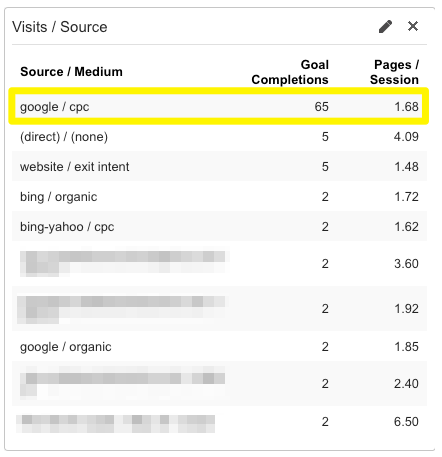Select the google / organic row
The image size is (442, 457).
pyautogui.click(x=219, y=347)
